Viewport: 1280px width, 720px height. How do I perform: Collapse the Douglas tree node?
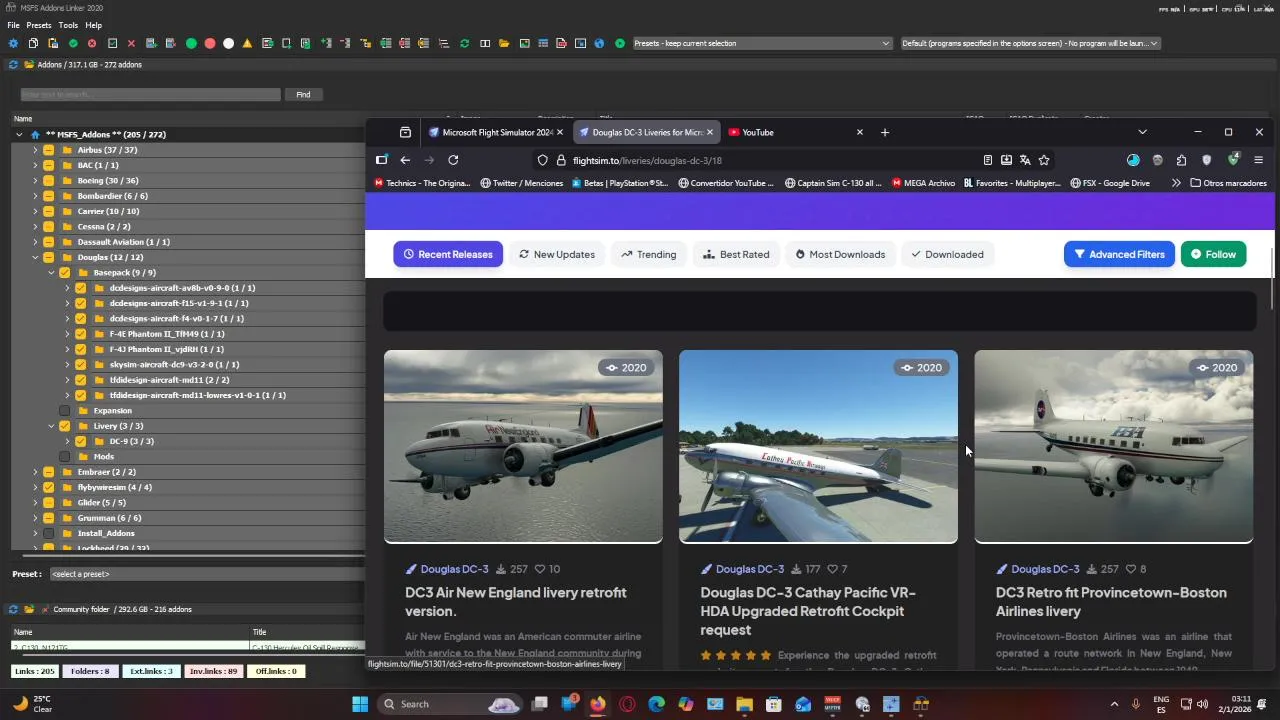(x=35, y=257)
